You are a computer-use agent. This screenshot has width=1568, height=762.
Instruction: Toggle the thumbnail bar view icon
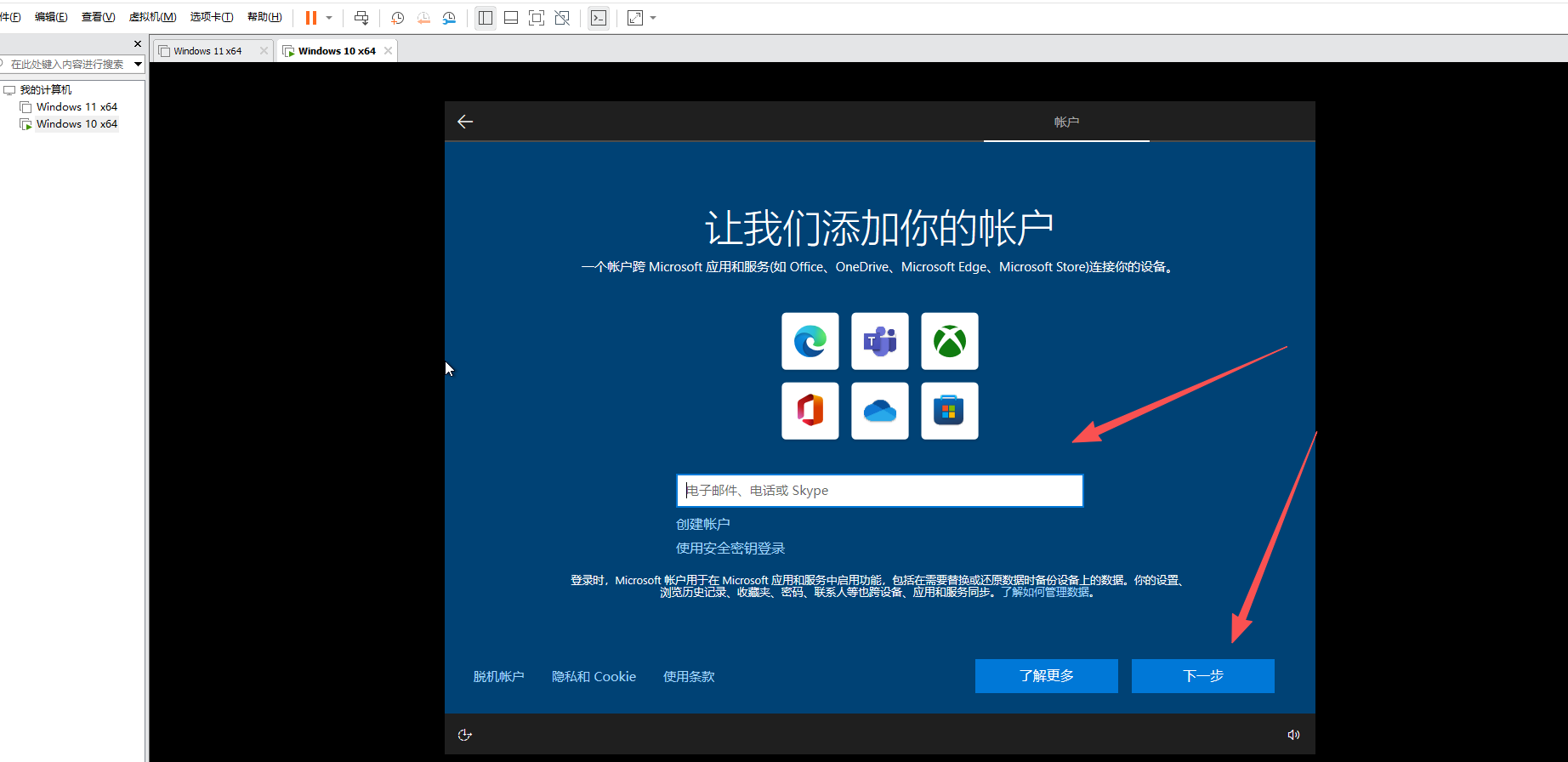[x=511, y=18]
